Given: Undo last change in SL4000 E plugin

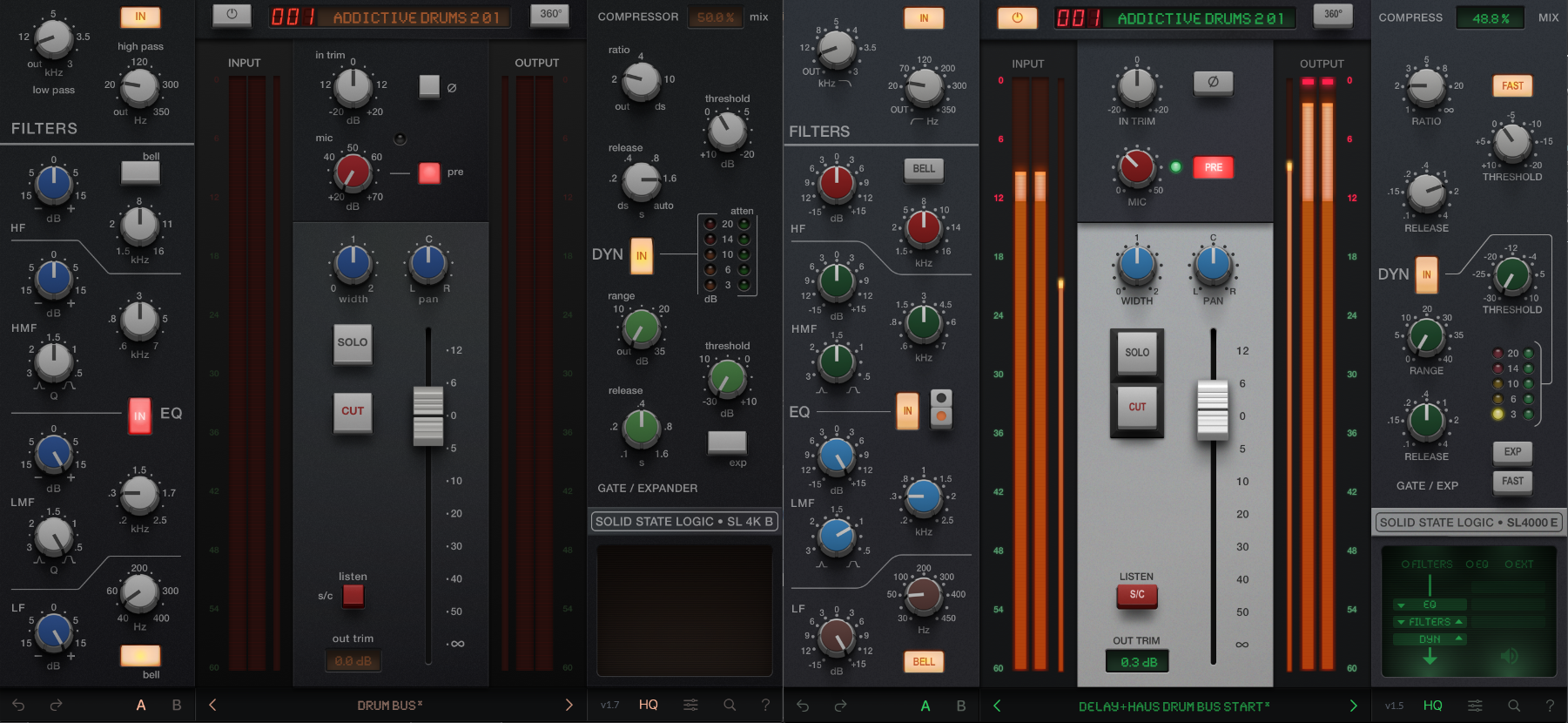Looking at the screenshot, I should 803,706.
